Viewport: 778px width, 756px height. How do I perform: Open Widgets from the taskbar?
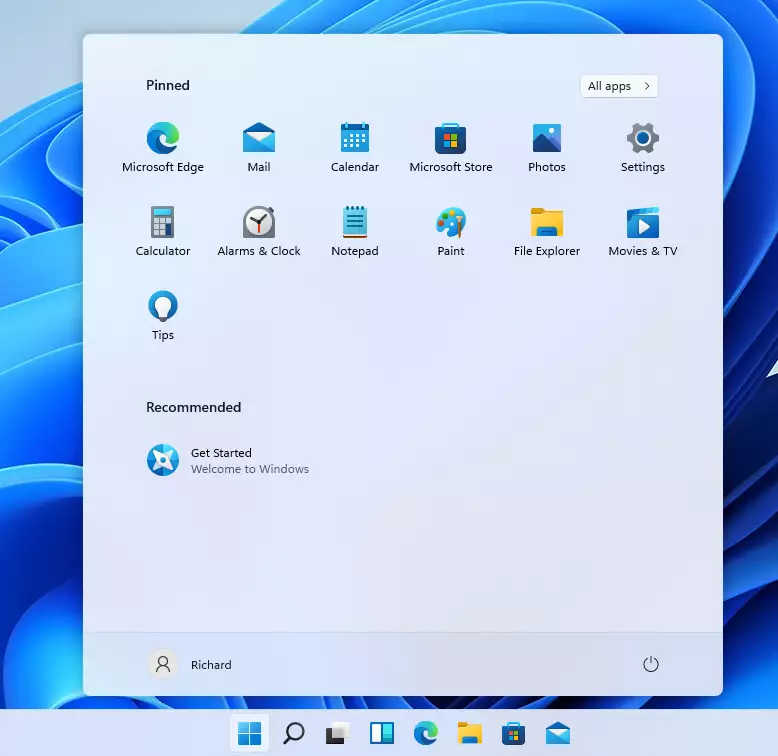tap(382, 733)
